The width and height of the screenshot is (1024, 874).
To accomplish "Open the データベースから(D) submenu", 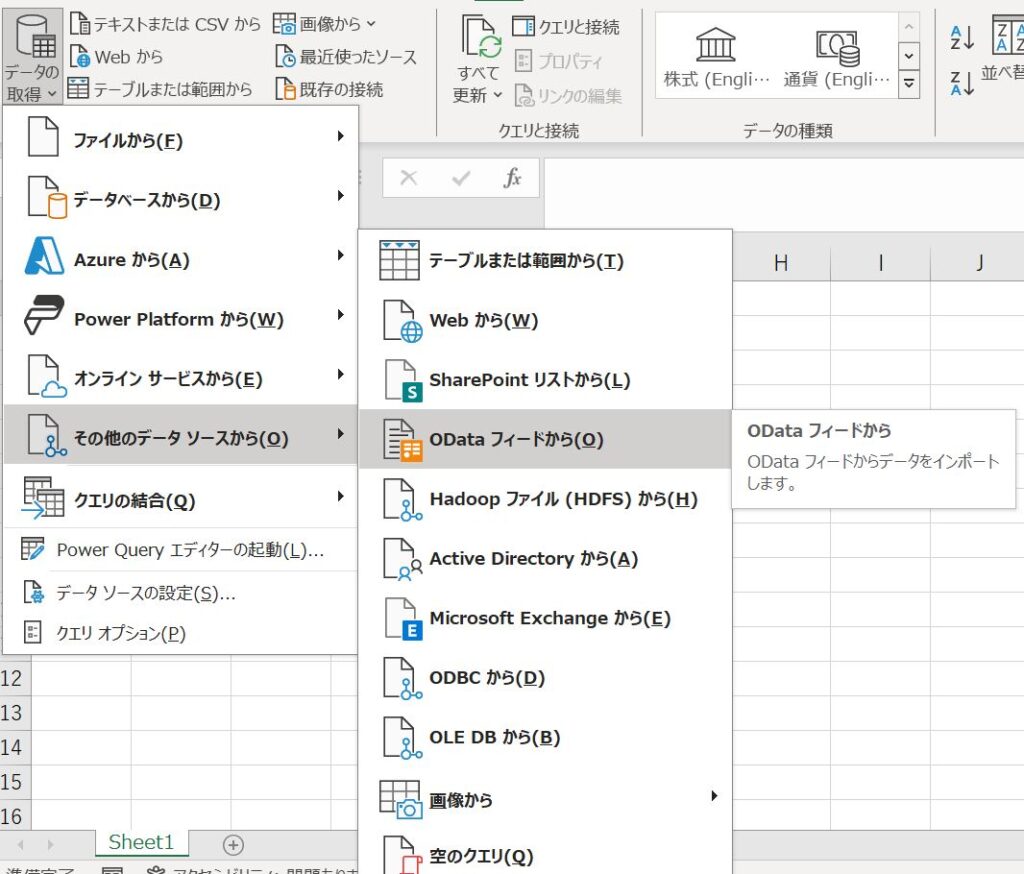I will pyautogui.click(x=181, y=198).
